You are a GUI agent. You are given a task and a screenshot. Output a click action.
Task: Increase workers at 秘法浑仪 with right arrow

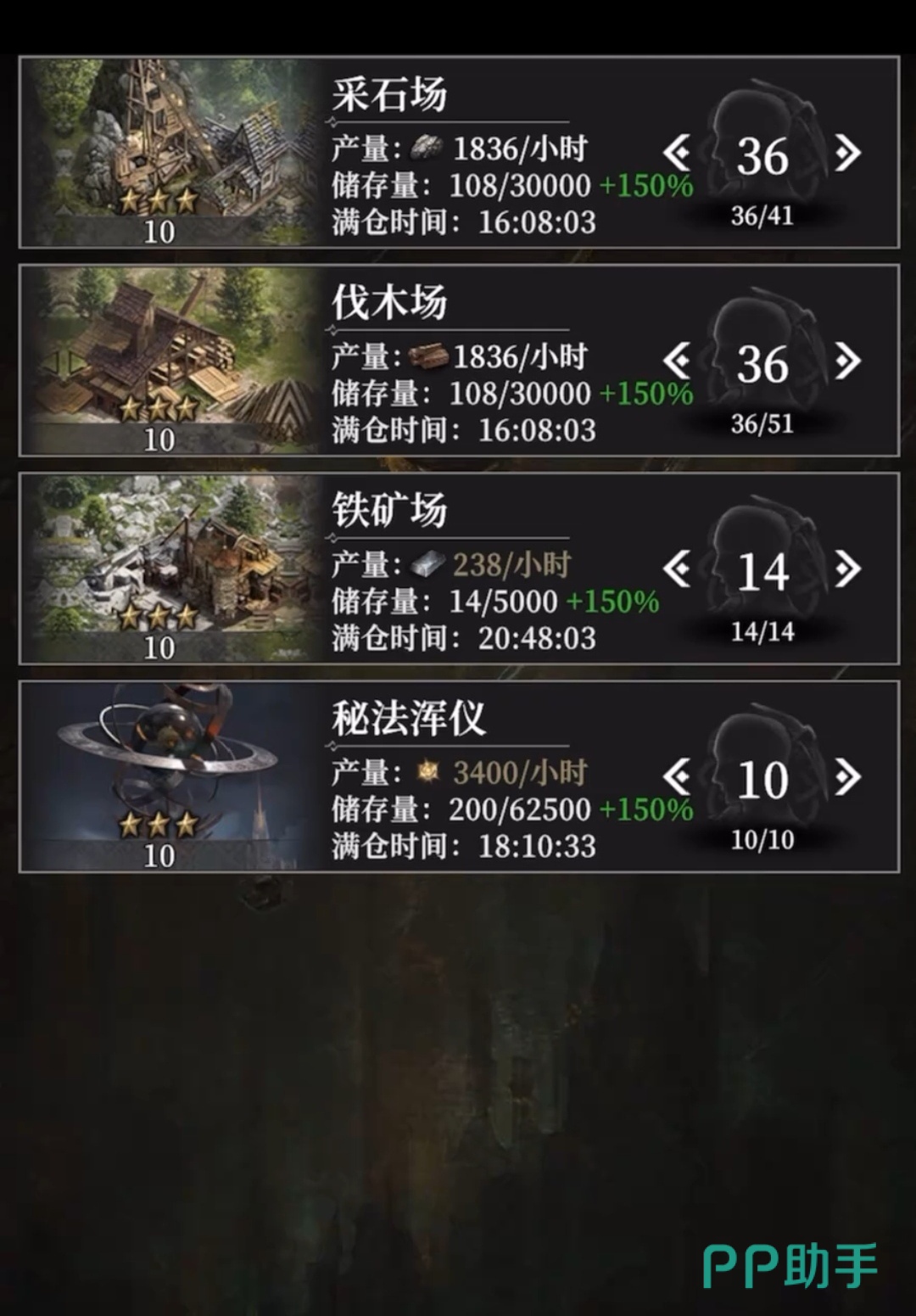click(847, 777)
